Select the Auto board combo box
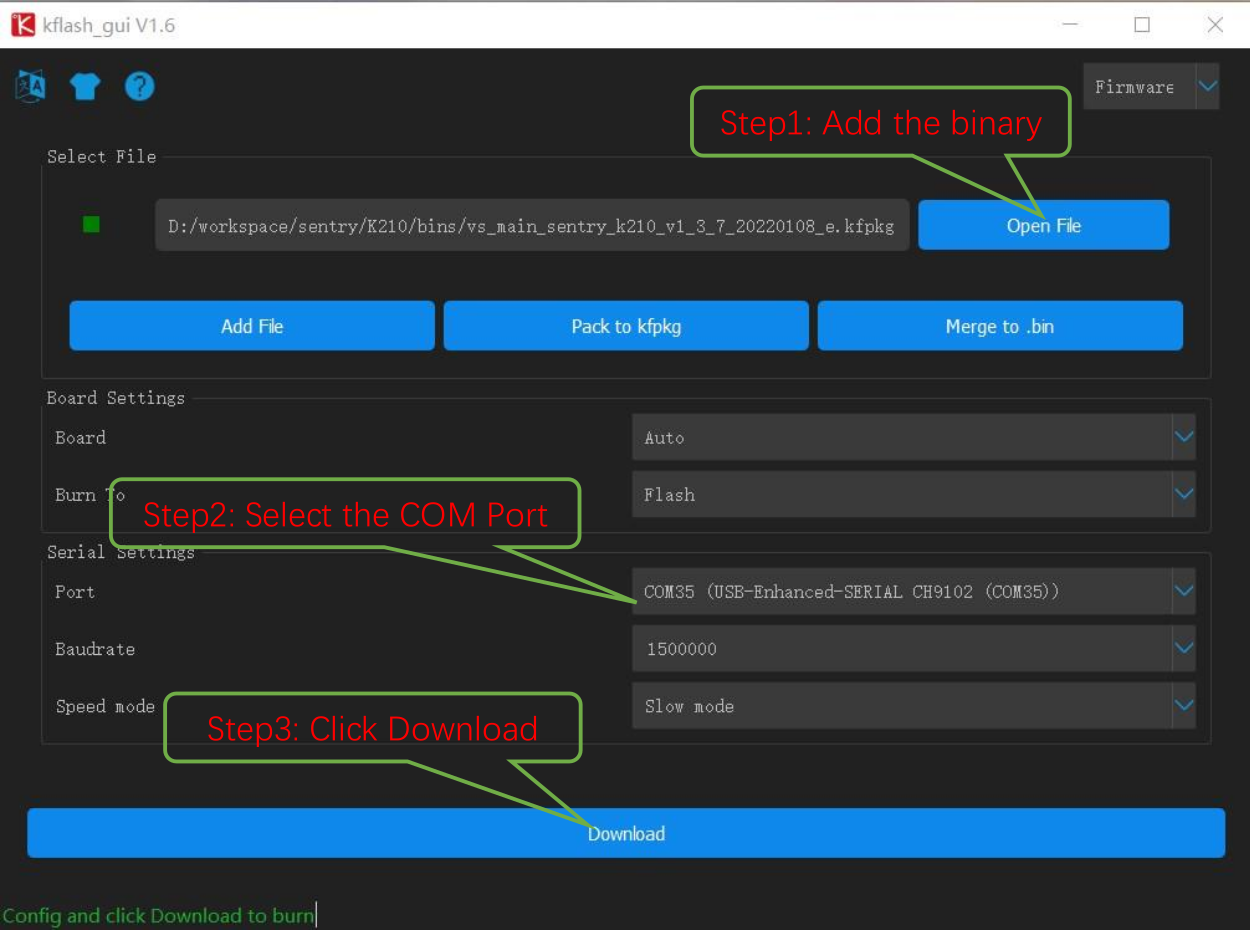1250x932 pixels. [x=914, y=438]
